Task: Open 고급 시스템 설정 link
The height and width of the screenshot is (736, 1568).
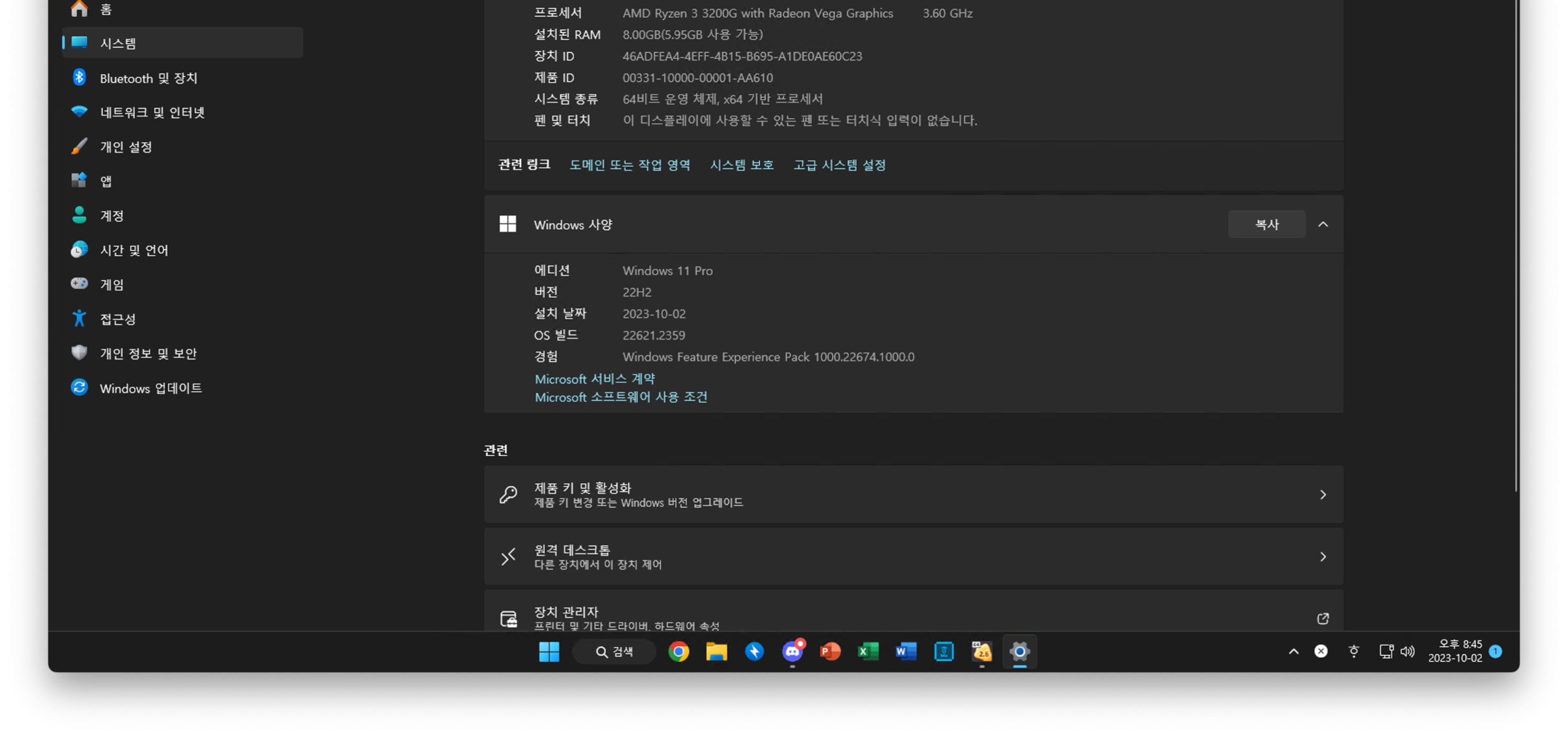Action: (x=839, y=165)
